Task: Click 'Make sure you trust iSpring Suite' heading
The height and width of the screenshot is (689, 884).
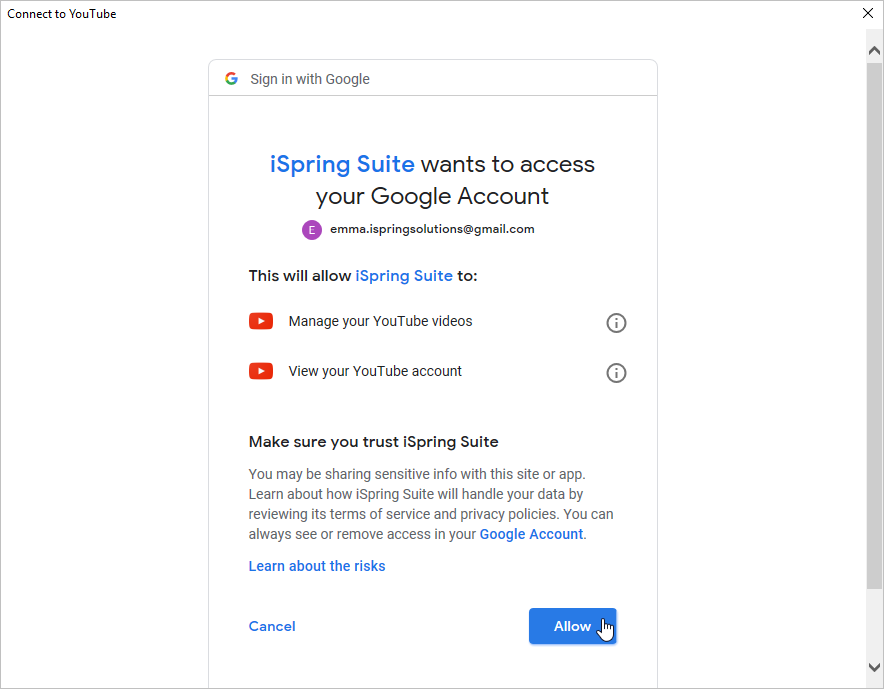Action: [373, 441]
